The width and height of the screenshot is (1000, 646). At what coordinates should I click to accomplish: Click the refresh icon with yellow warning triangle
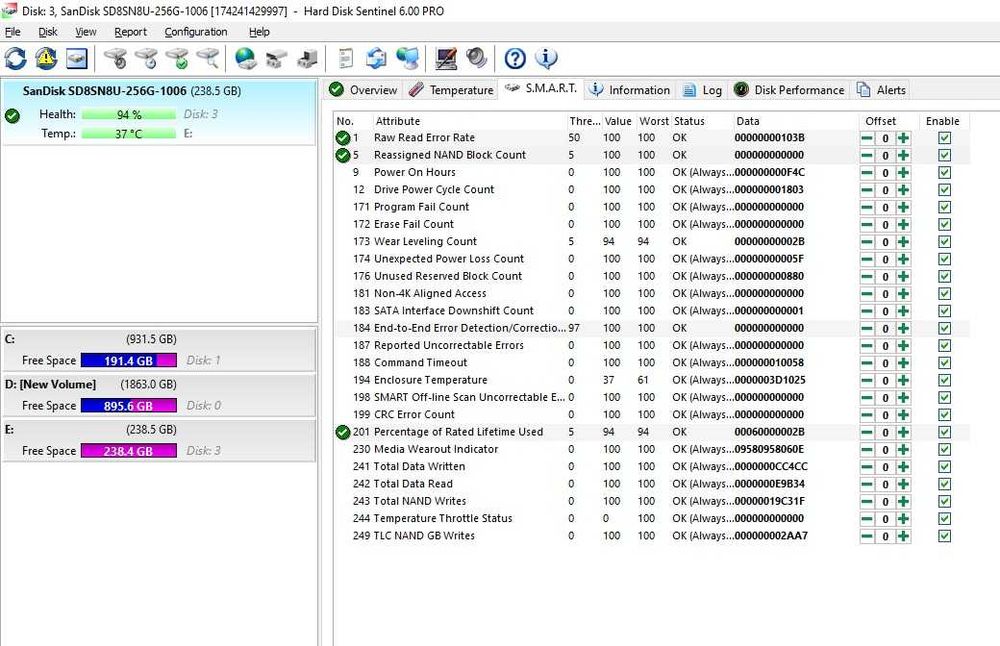(46, 59)
